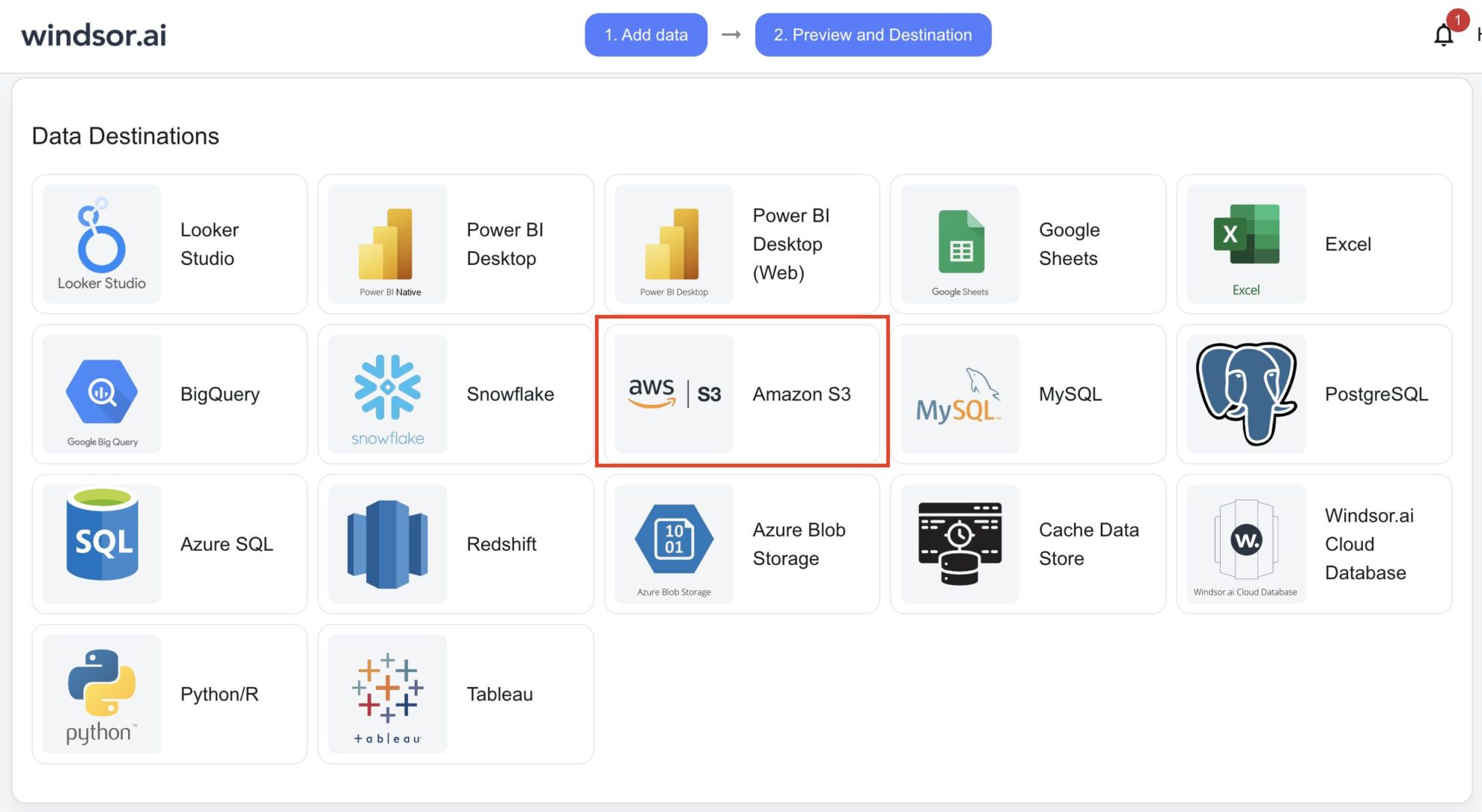
Task: Choose the MySQL destination label
Action: pyautogui.click(x=1070, y=394)
